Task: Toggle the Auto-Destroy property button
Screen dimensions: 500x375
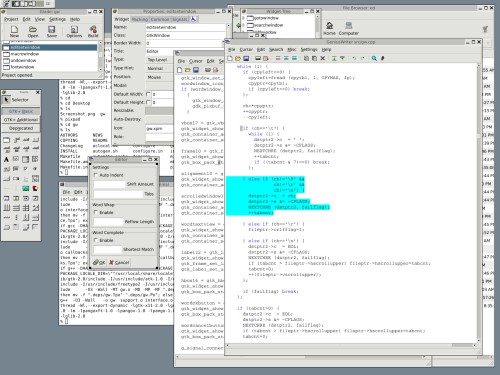Action: [159, 119]
